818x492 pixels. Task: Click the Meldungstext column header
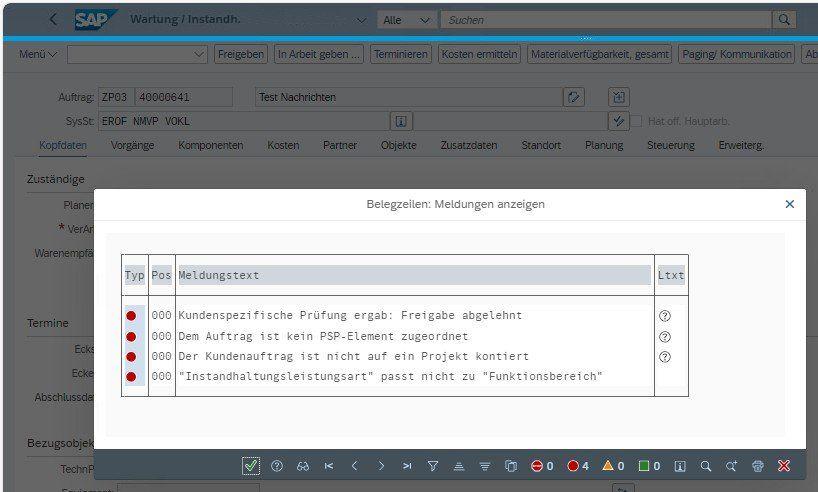tap(415, 275)
